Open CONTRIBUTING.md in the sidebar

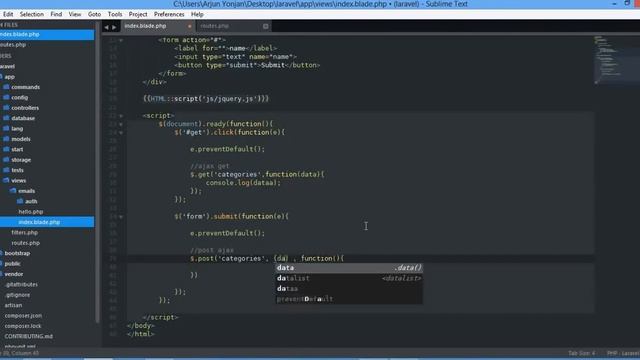tap(29, 336)
